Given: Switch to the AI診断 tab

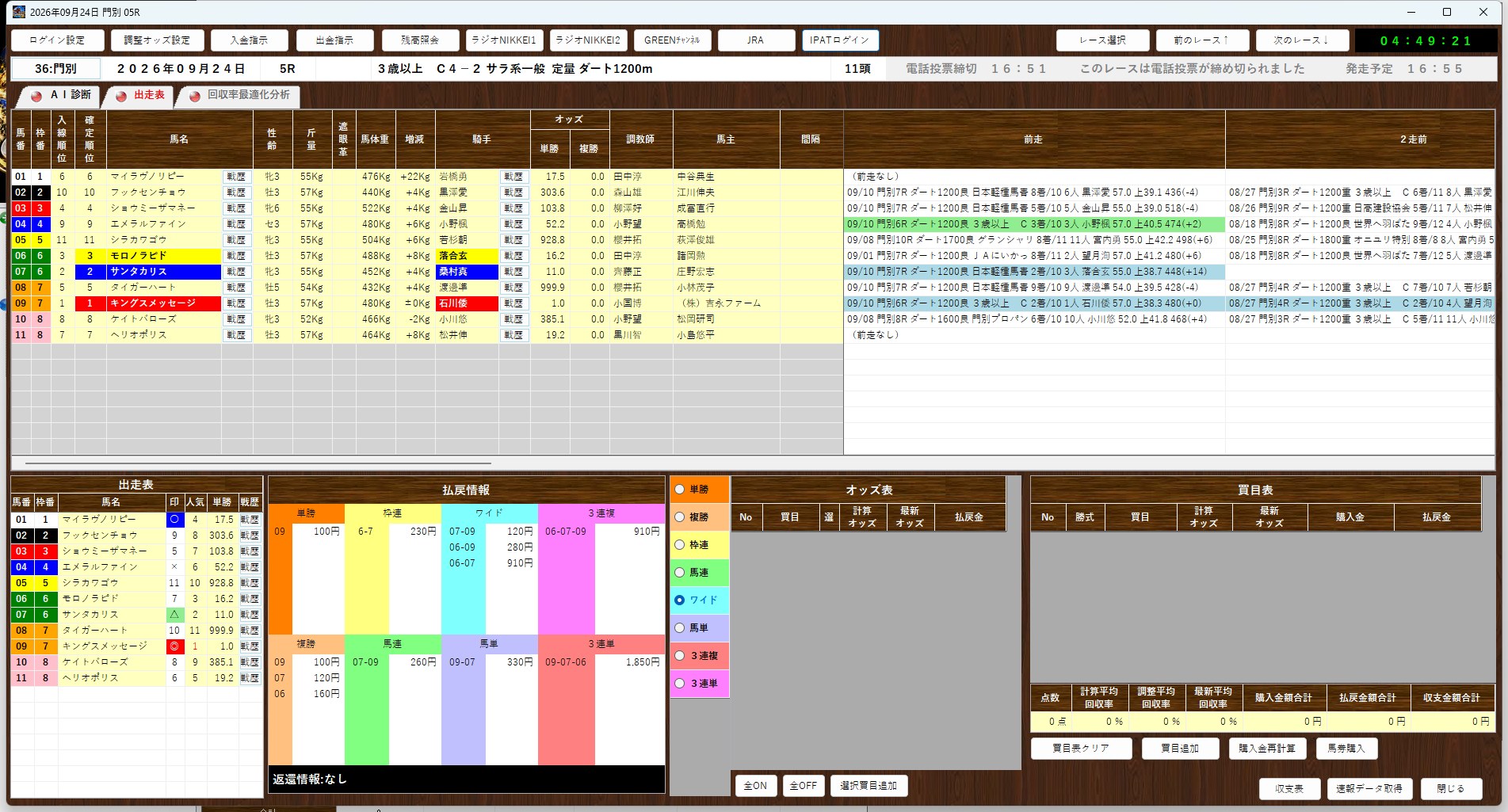Looking at the screenshot, I should pyautogui.click(x=62, y=95).
